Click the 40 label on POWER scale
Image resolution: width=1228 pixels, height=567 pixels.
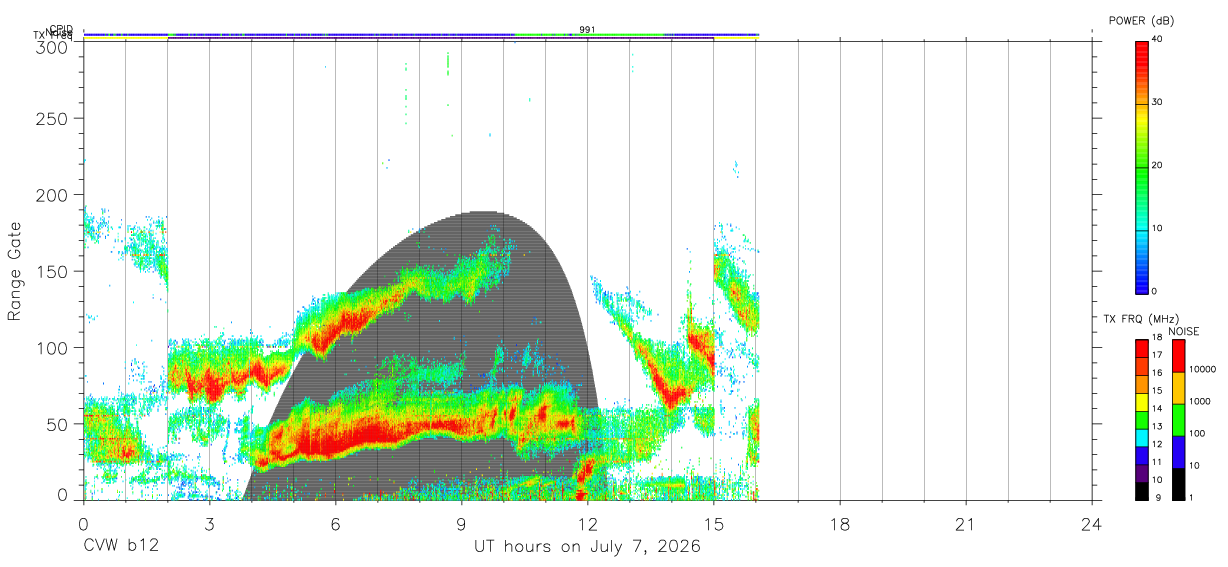(1158, 39)
